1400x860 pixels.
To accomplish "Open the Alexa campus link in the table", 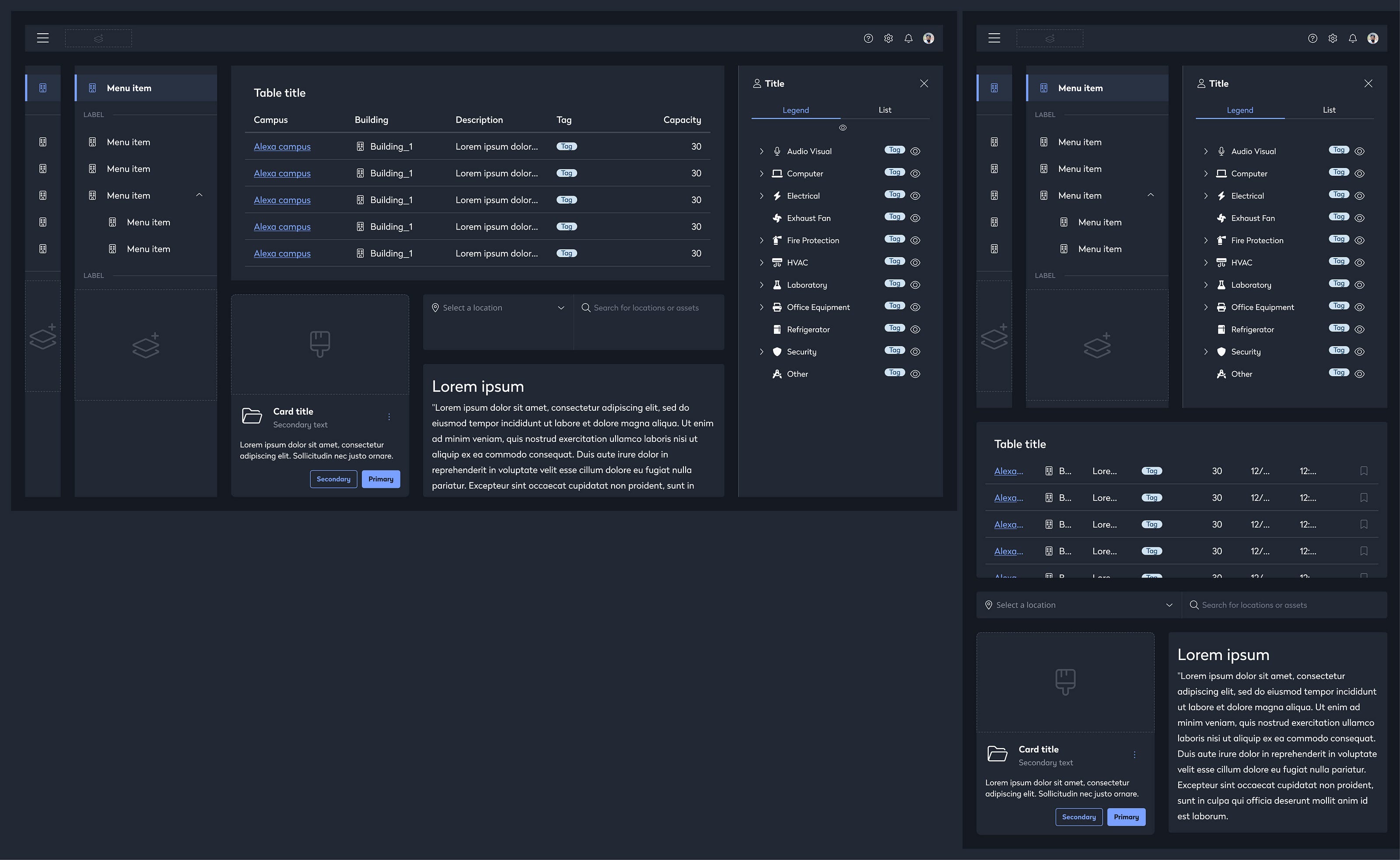I will 282,146.
